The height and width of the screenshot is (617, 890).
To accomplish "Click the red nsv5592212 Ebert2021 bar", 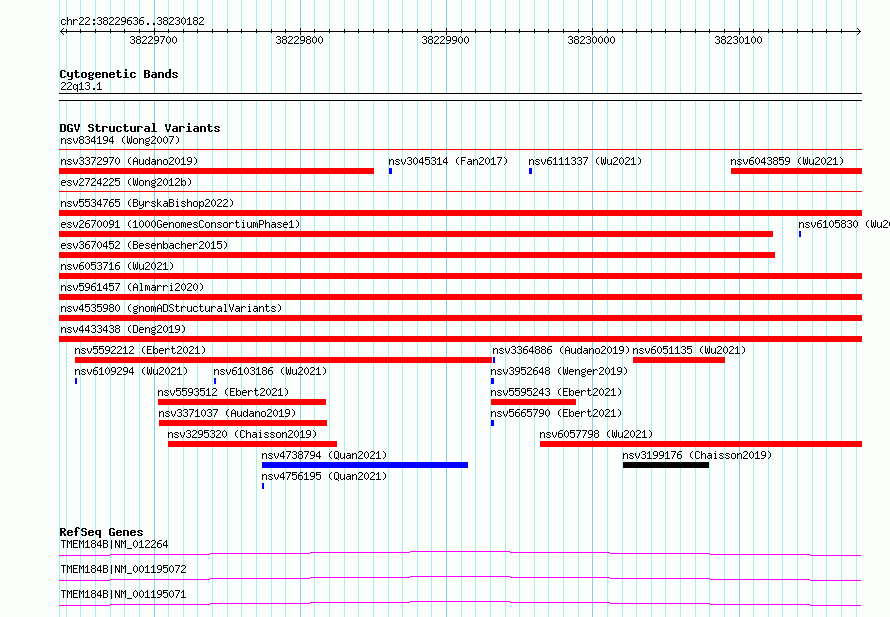I will click(x=283, y=360).
